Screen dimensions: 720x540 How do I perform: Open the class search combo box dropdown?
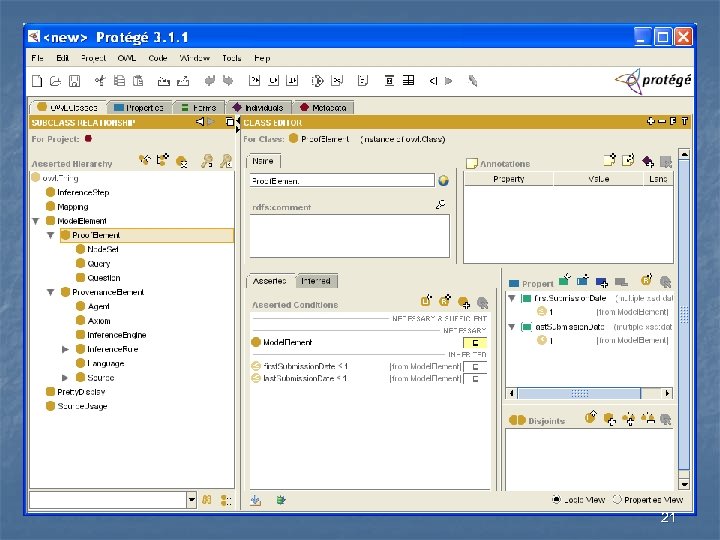[x=191, y=500]
